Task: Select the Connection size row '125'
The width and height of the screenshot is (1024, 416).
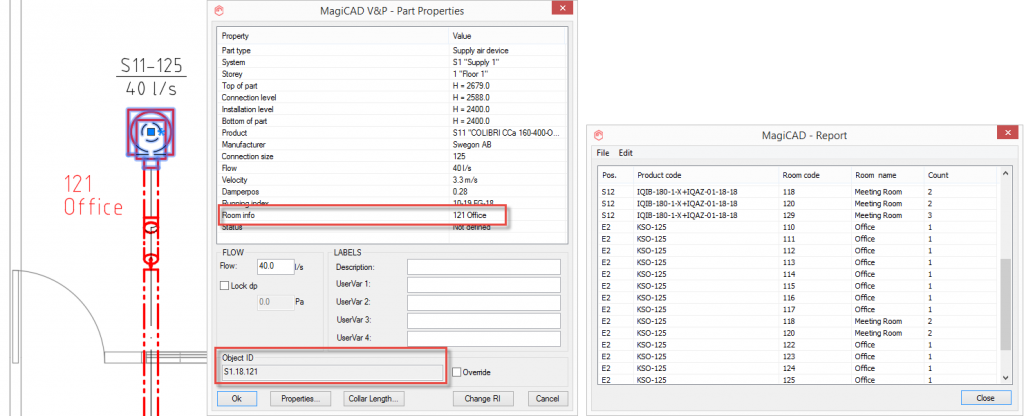Action: [392, 156]
